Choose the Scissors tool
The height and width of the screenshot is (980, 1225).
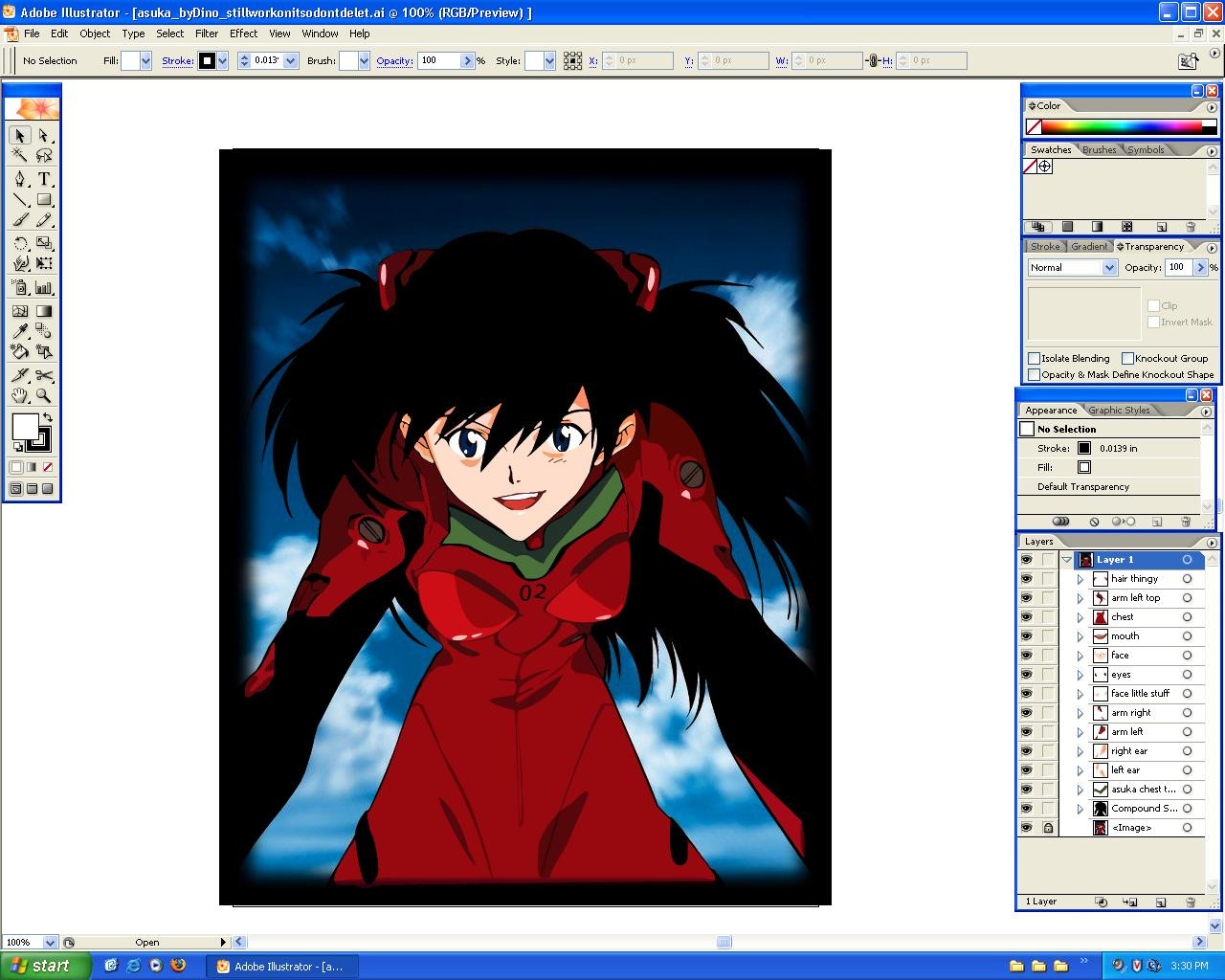tap(44, 374)
